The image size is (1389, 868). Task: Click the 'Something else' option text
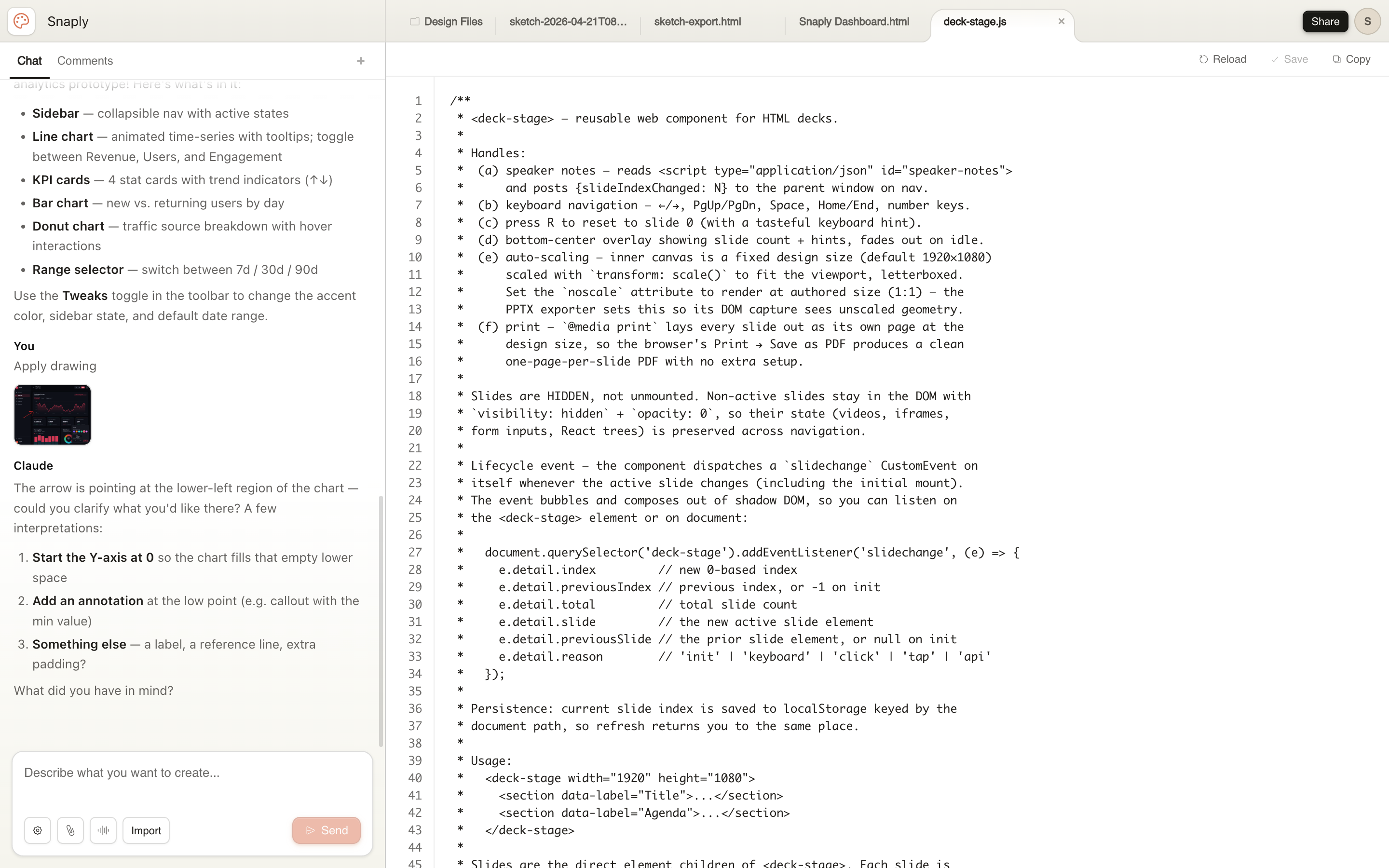click(x=79, y=644)
